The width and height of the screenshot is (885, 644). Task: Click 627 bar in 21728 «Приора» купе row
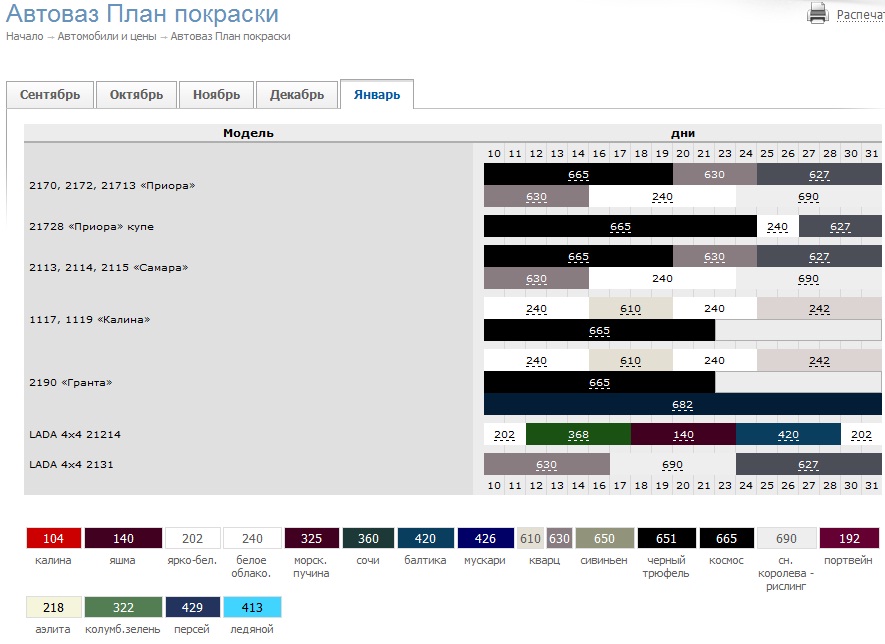pos(840,226)
